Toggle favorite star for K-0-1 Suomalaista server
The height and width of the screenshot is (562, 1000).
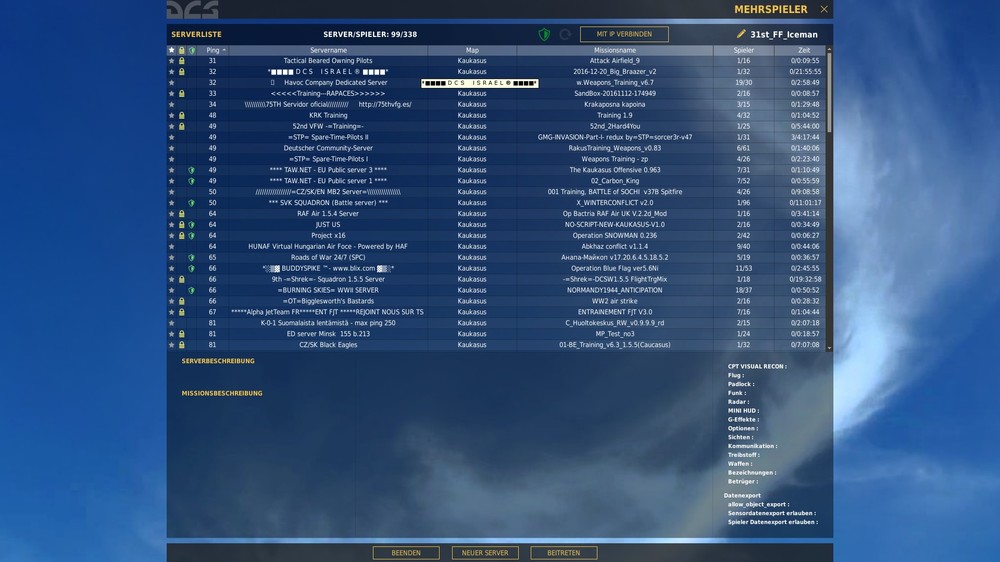click(171, 323)
